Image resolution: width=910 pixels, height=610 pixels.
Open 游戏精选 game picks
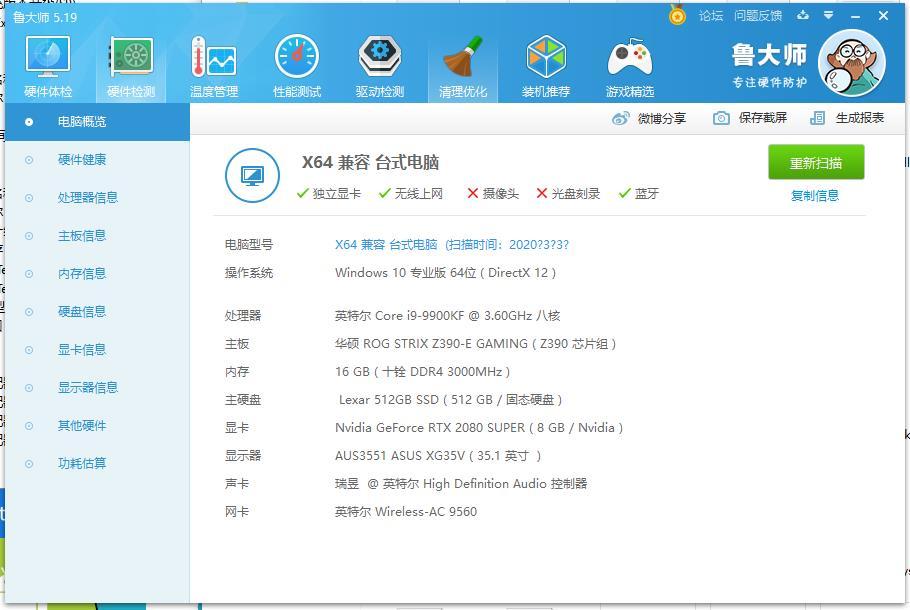(x=628, y=63)
